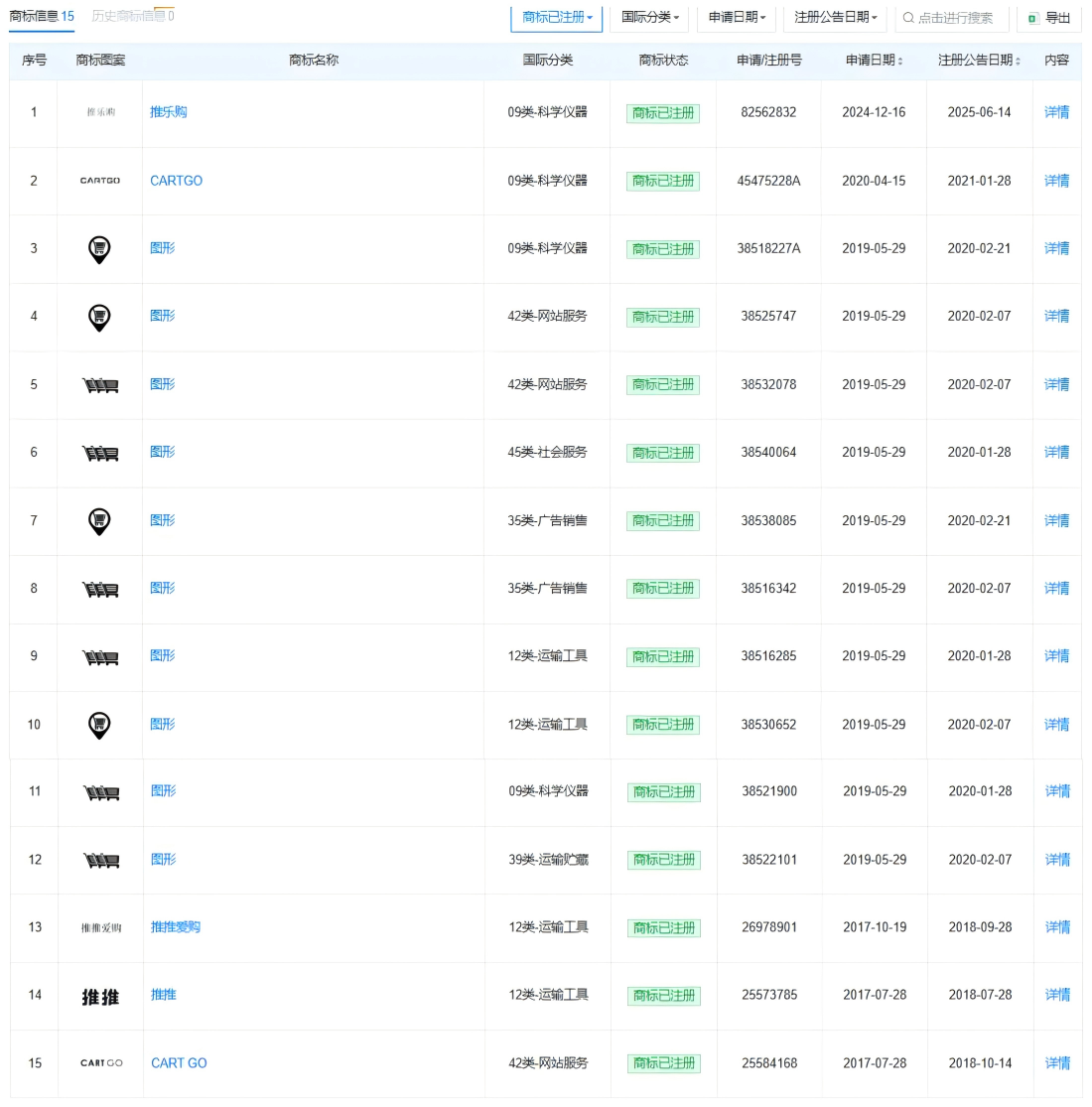Click 详情 for trademark 82562832
Screen dimensions: 1092x1107
click(x=1056, y=112)
